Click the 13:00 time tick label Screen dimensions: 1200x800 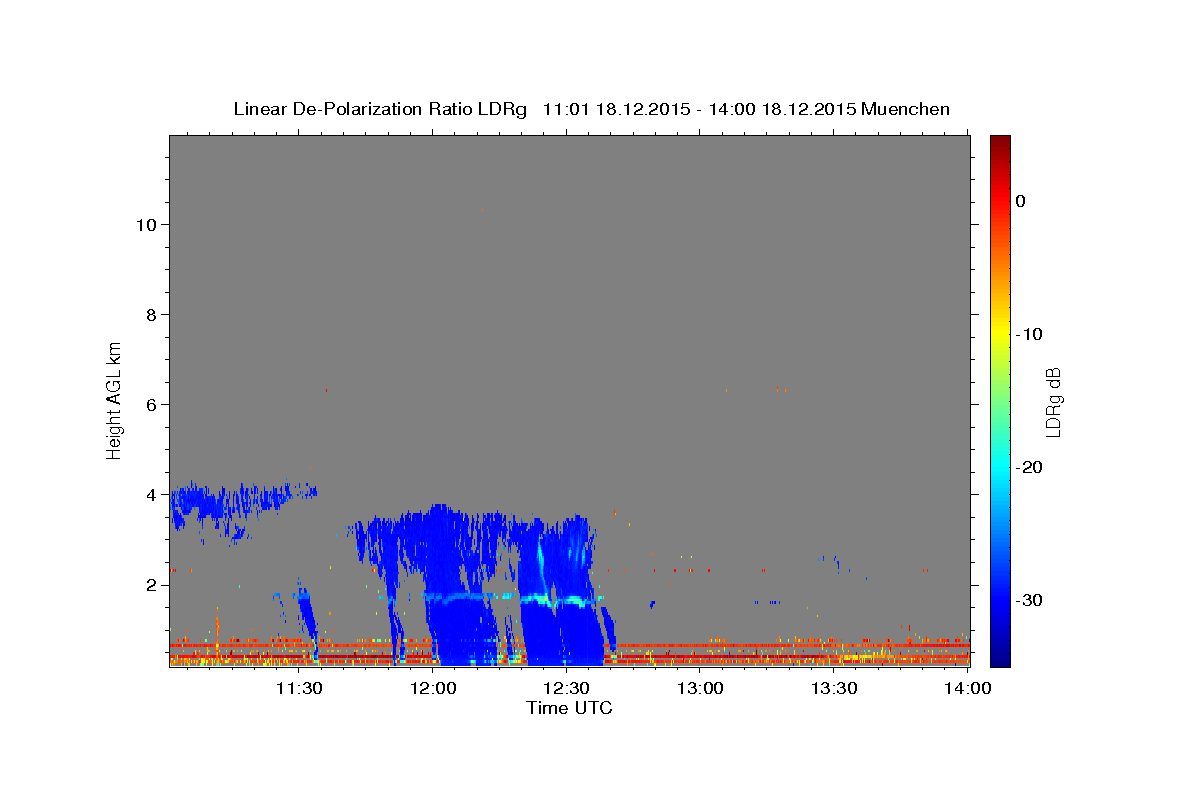click(700, 688)
